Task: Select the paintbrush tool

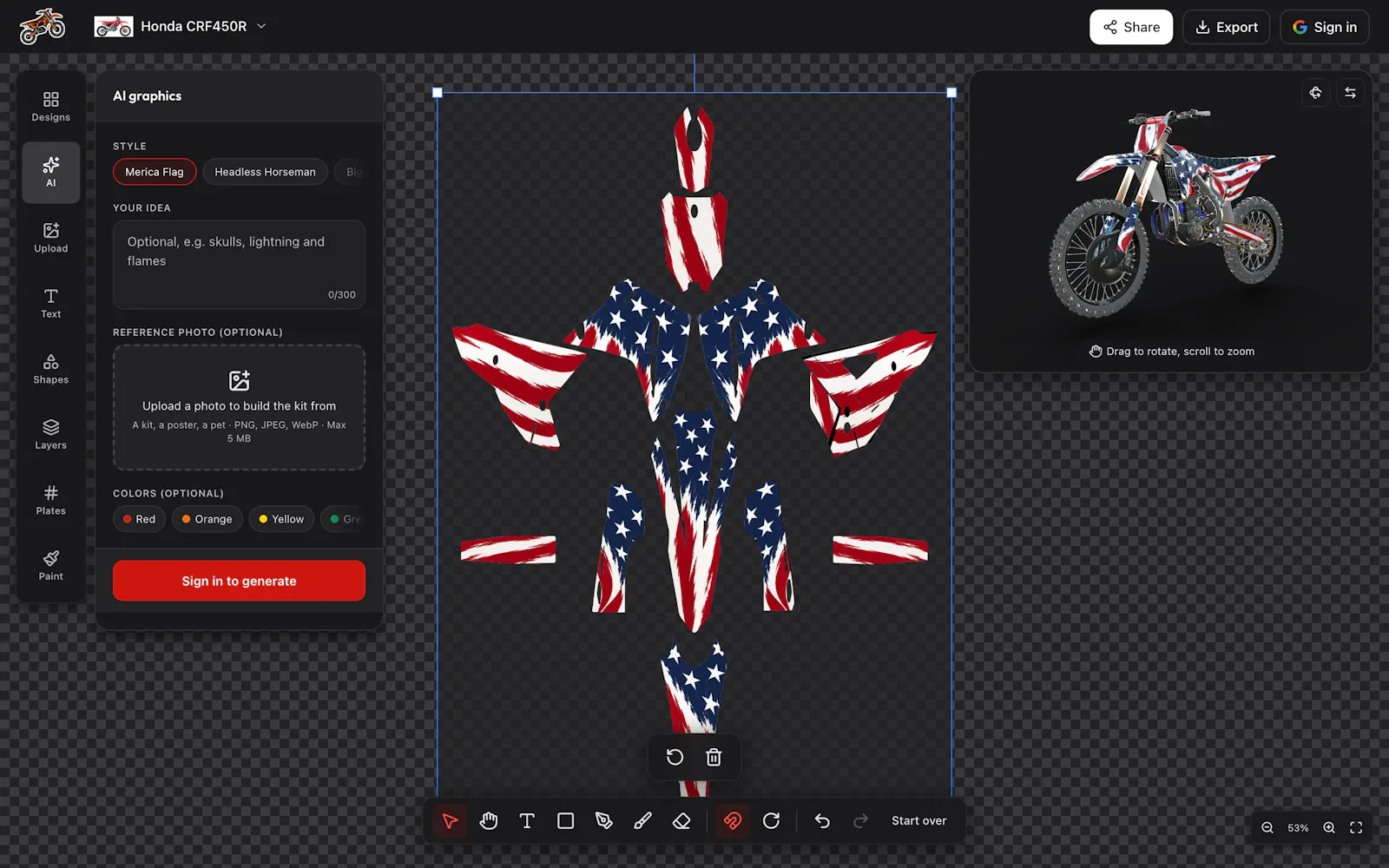Action: (x=642, y=821)
